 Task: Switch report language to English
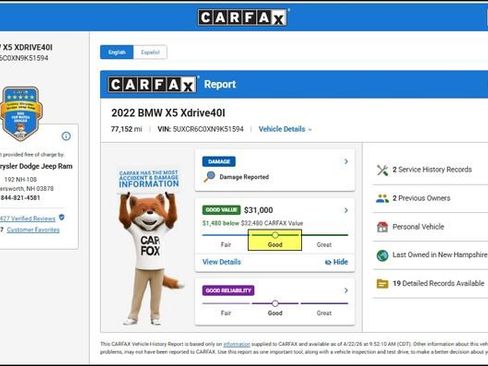click(117, 52)
